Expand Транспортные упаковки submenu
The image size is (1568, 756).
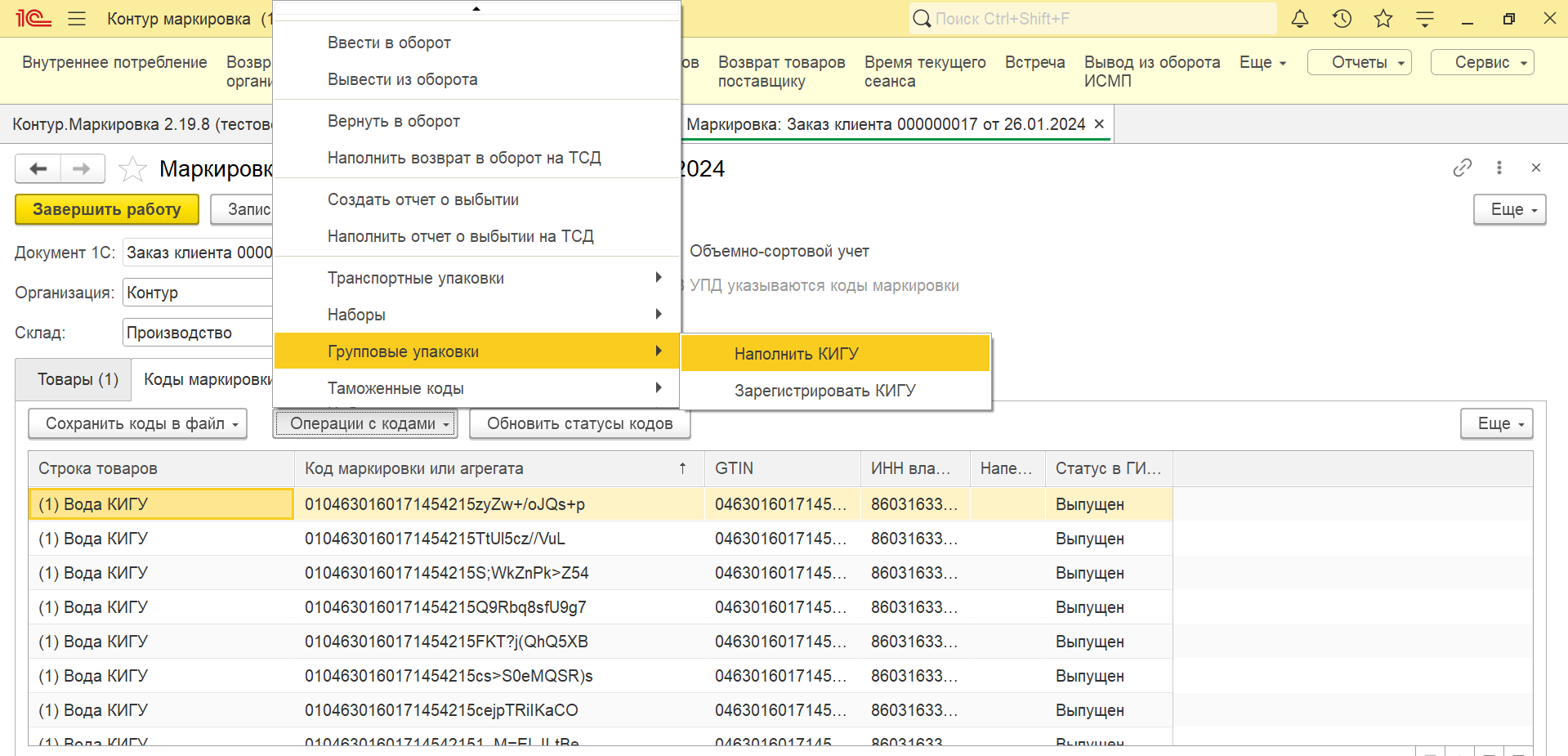coord(476,278)
